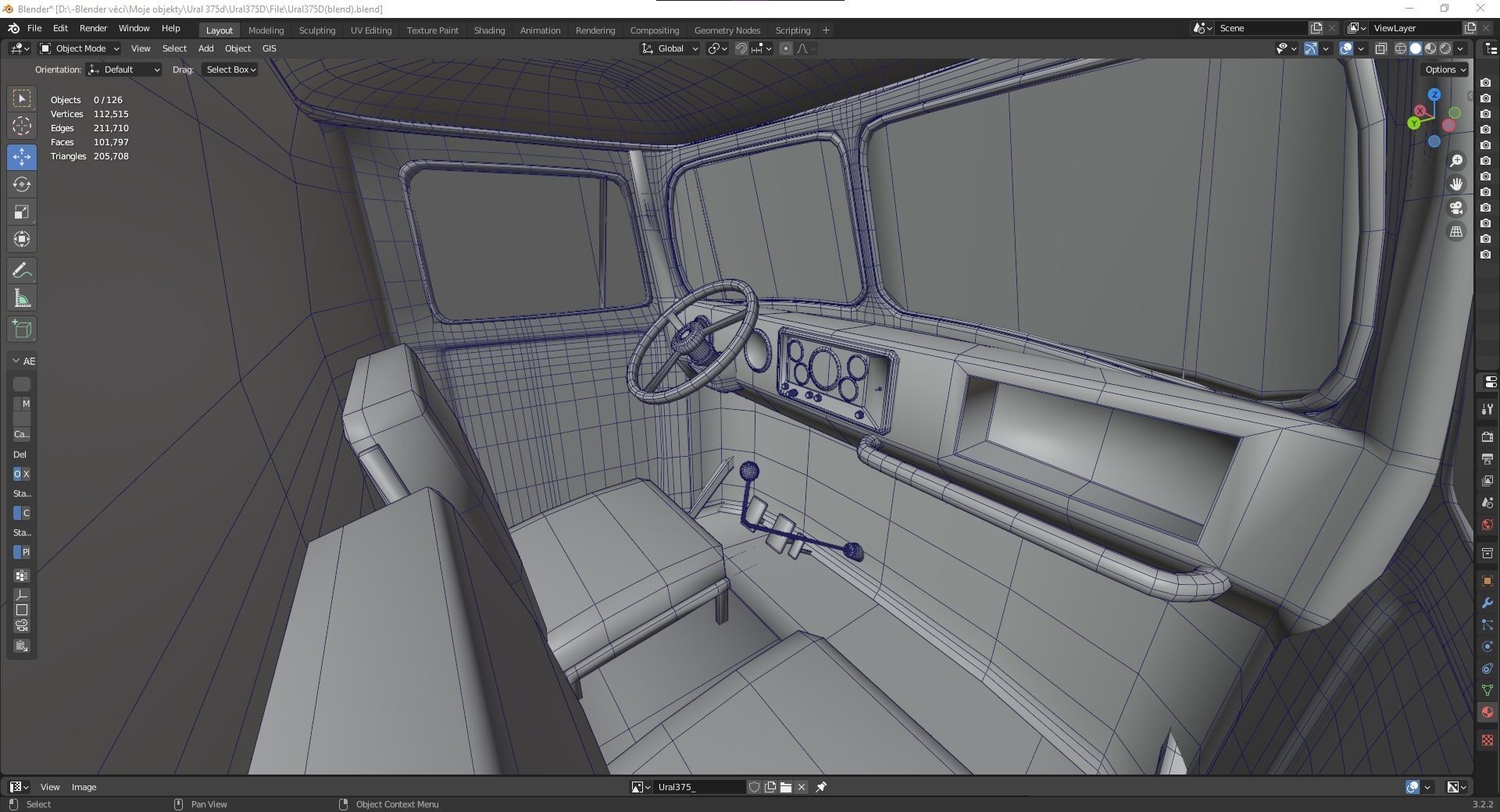Open the Render menu
The image size is (1500, 812).
coord(93,28)
